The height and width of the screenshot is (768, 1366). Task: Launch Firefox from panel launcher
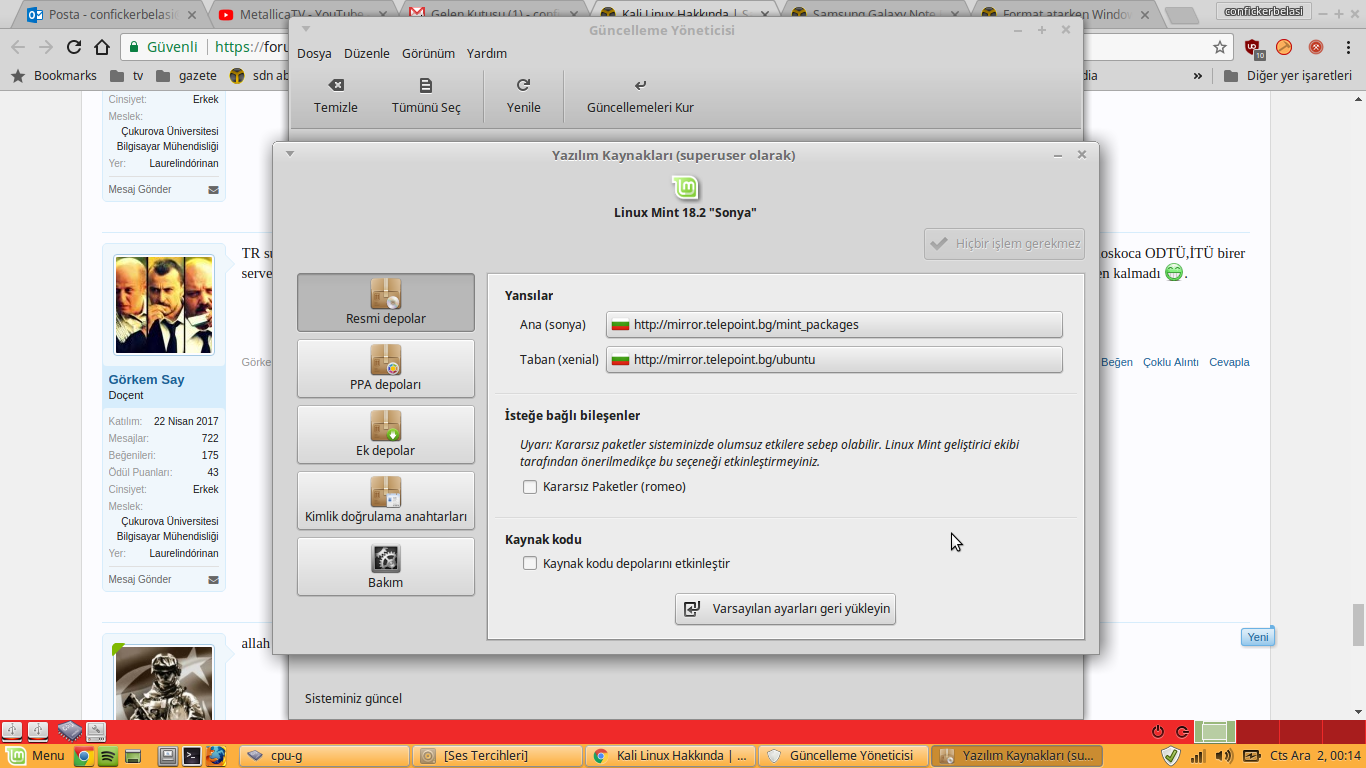point(216,756)
